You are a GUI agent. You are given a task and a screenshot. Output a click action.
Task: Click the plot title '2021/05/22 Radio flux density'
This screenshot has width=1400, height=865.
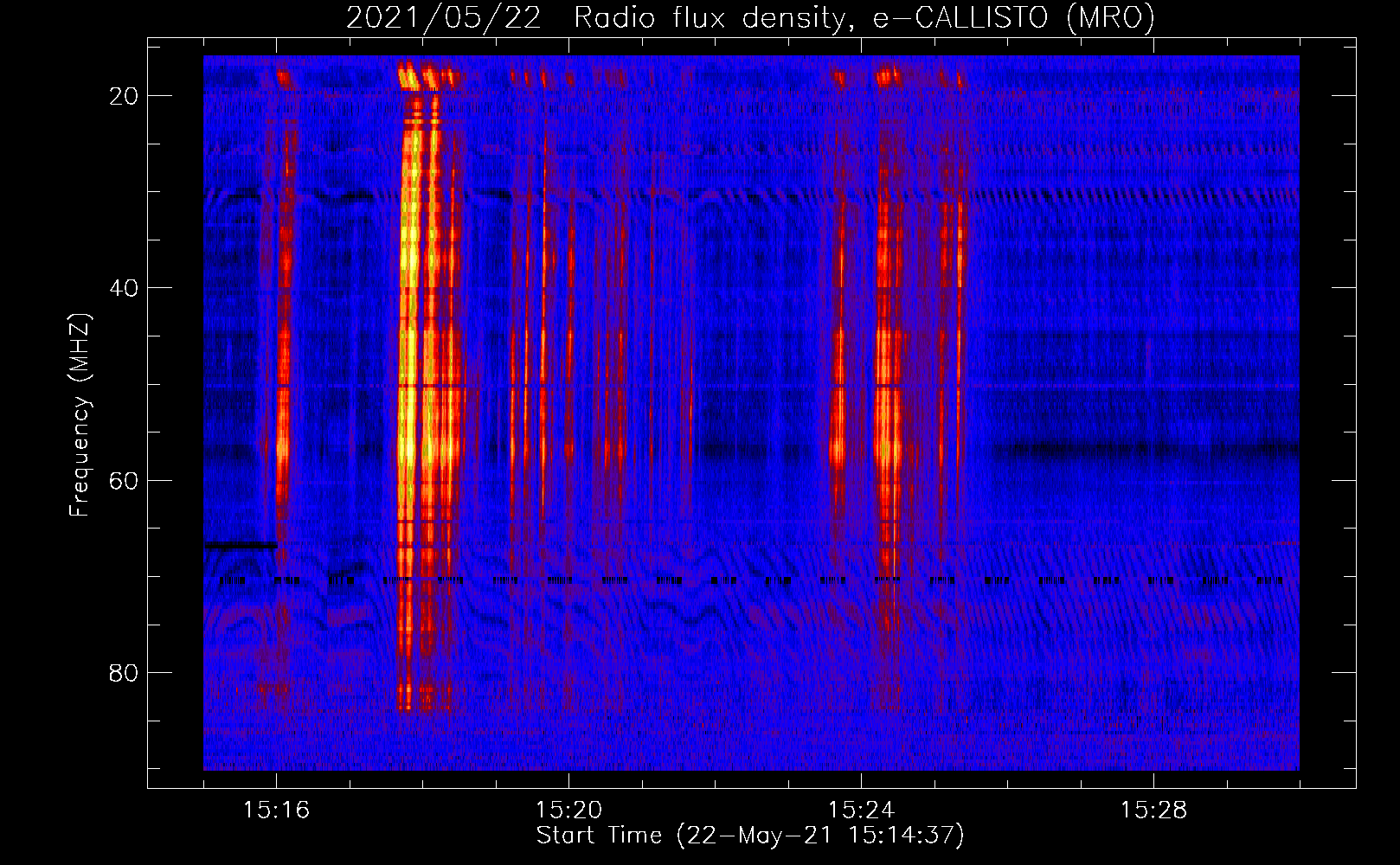[750, 18]
